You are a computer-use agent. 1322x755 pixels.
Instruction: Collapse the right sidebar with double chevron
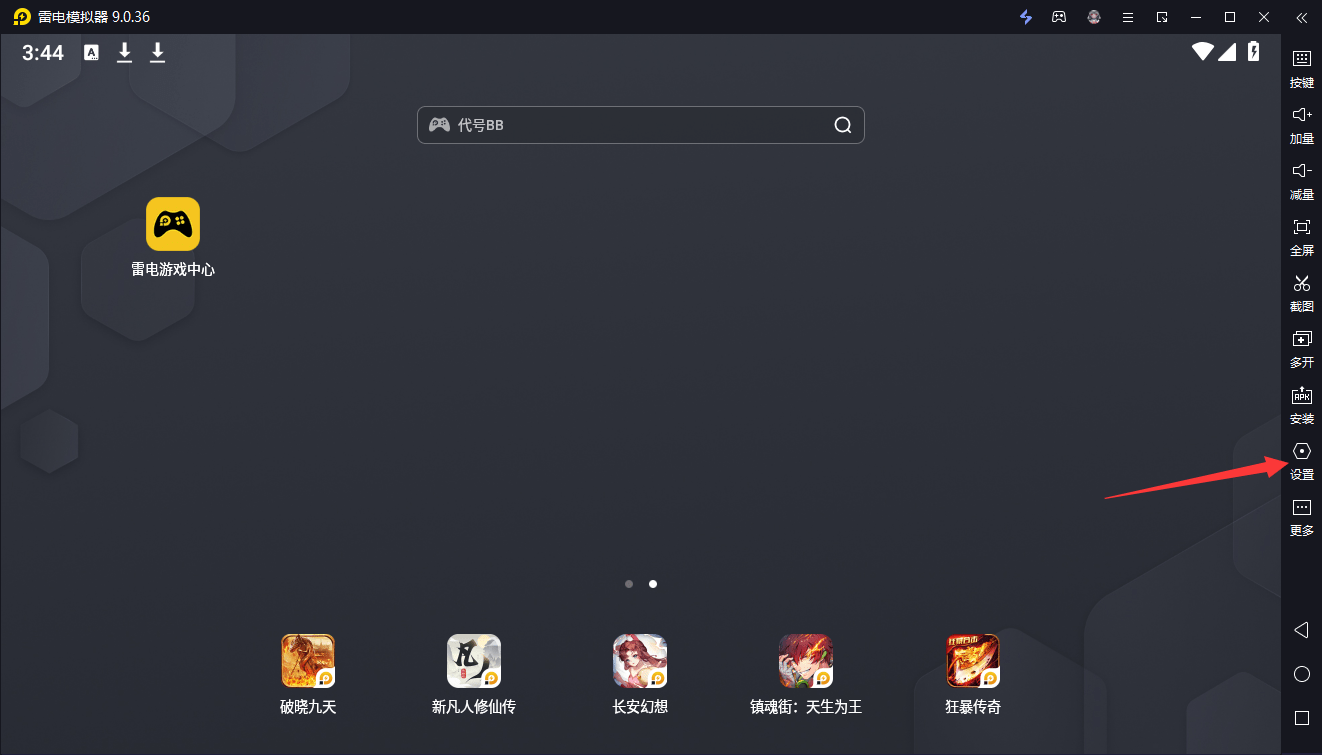[1301, 17]
